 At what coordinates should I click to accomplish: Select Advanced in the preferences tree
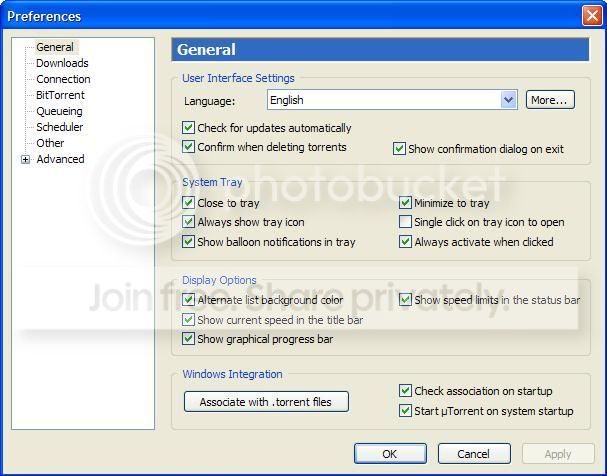(x=60, y=159)
